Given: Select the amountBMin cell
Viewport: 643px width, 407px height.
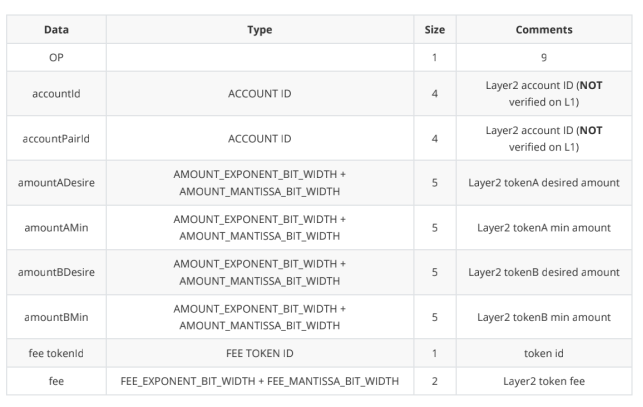Looking at the screenshot, I should [x=56, y=317].
